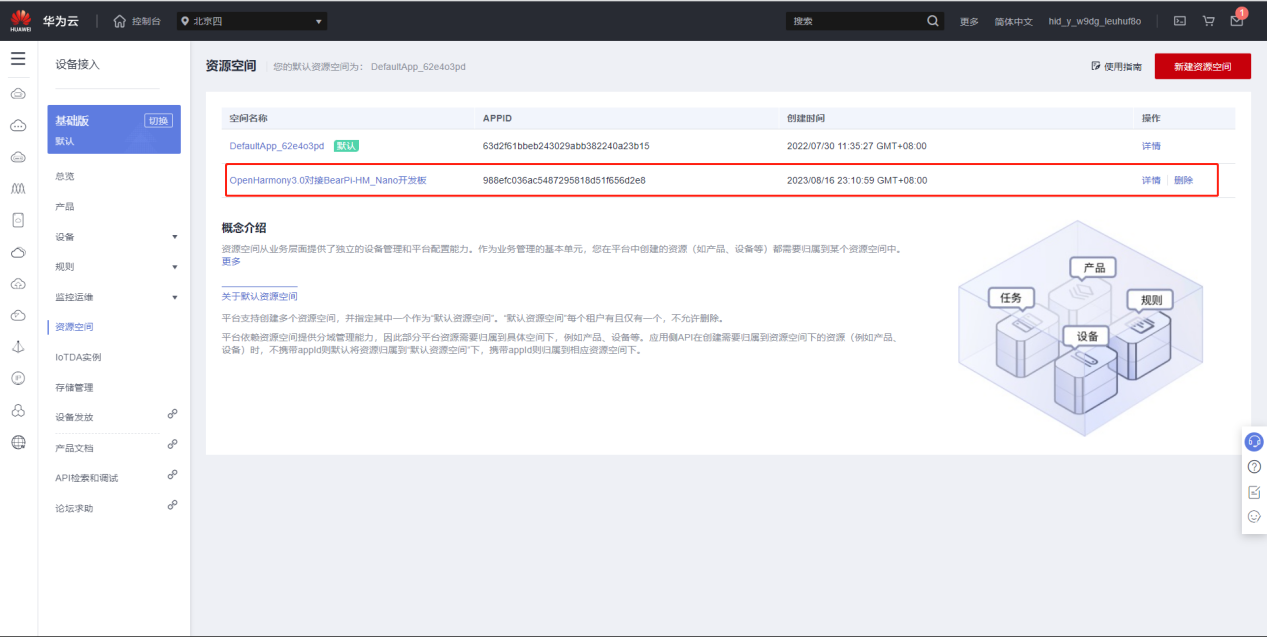The width and height of the screenshot is (1267, 637).
Task: Click the cloud icon below the cloud-plus icon
Action: [x=18, y=315]
